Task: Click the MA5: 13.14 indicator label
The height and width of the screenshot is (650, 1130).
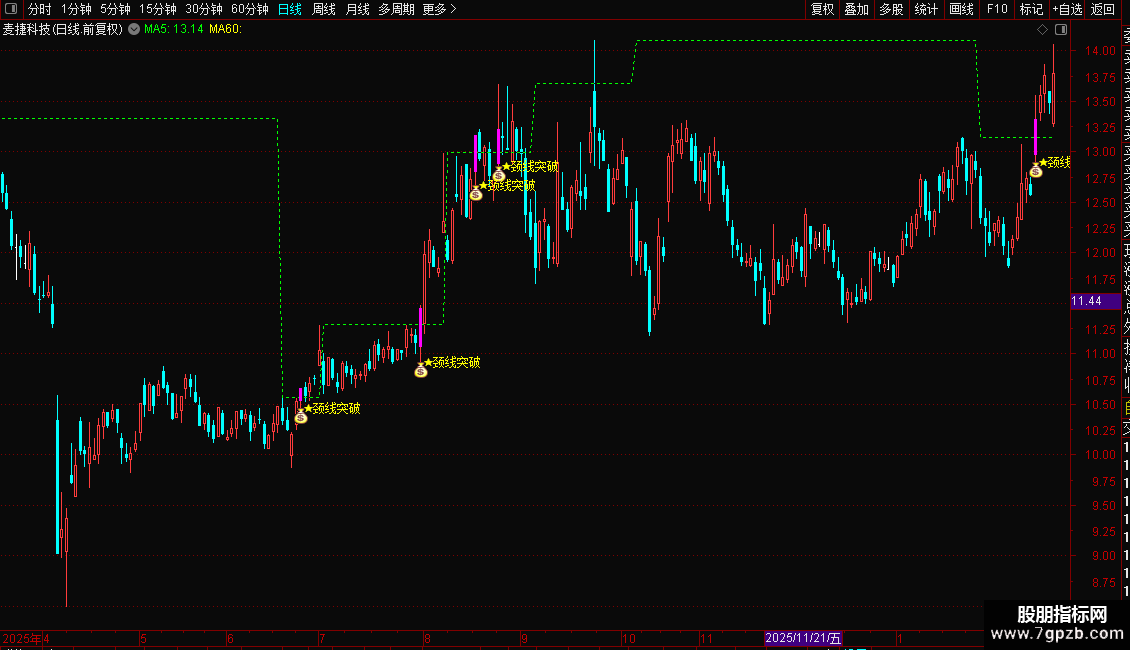Action: [174, 30]
